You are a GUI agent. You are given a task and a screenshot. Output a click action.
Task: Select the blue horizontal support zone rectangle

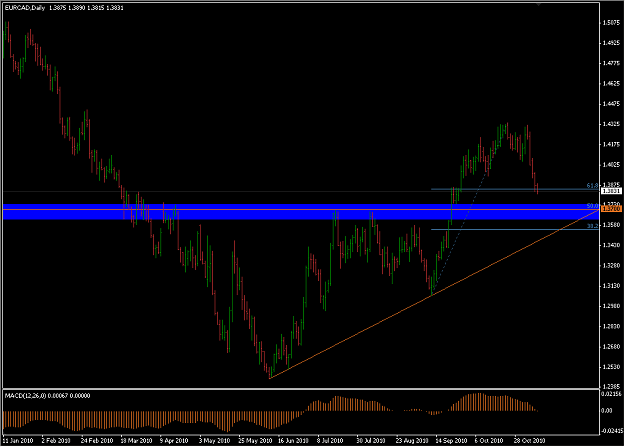click(x=301, y=212)
